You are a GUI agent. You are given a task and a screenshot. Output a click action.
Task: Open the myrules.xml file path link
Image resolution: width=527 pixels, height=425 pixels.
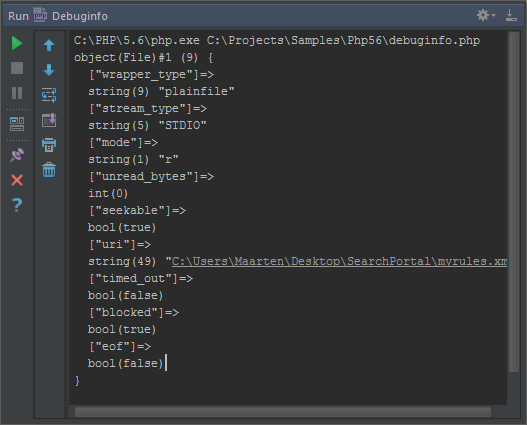(339, 261)
